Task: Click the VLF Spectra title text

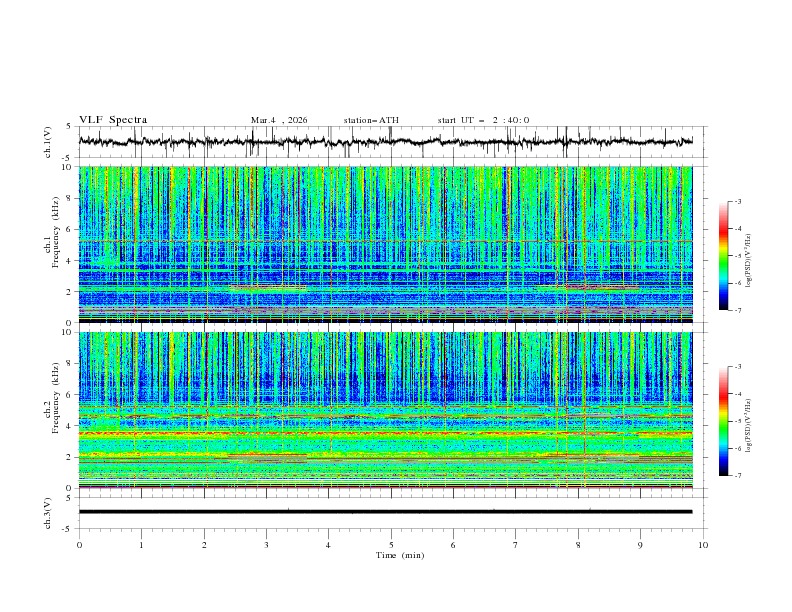Action: click(x=113, y=119)
